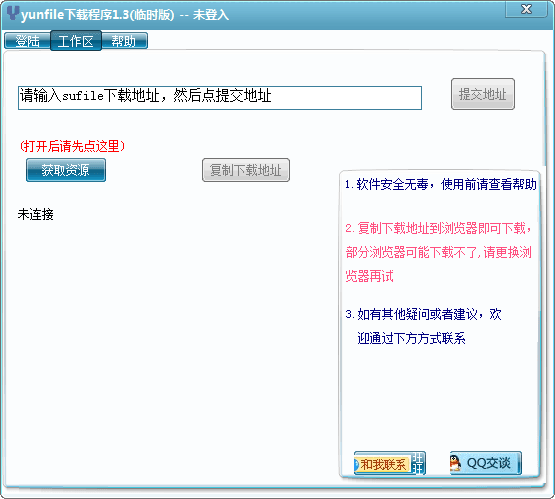The height and width of the screenshot is (499, 555).
Task: Click the penguin icon on QQ交谈
Action: click(x=456, y=463)
